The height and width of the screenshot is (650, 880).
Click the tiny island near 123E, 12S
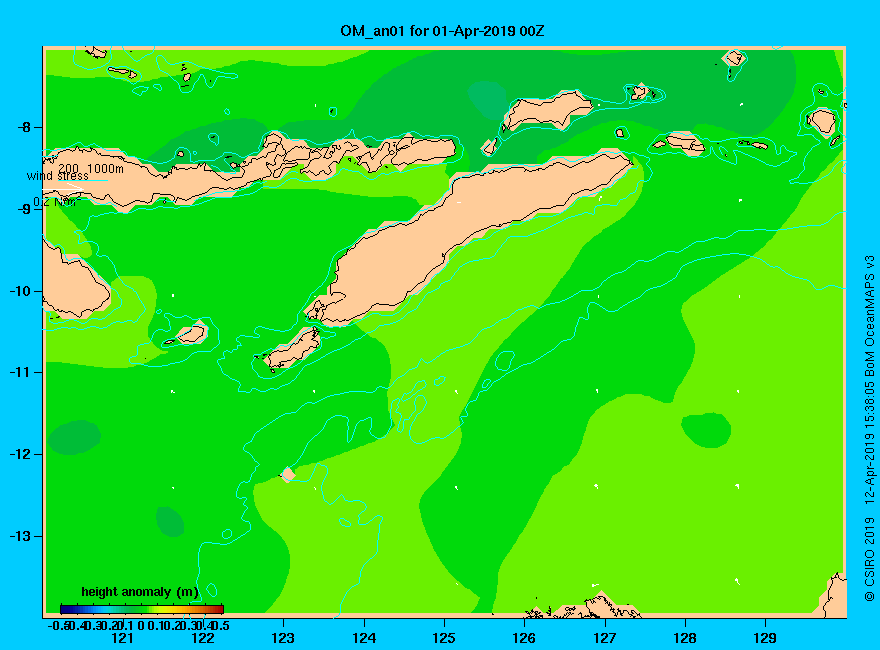coord(288,474)
